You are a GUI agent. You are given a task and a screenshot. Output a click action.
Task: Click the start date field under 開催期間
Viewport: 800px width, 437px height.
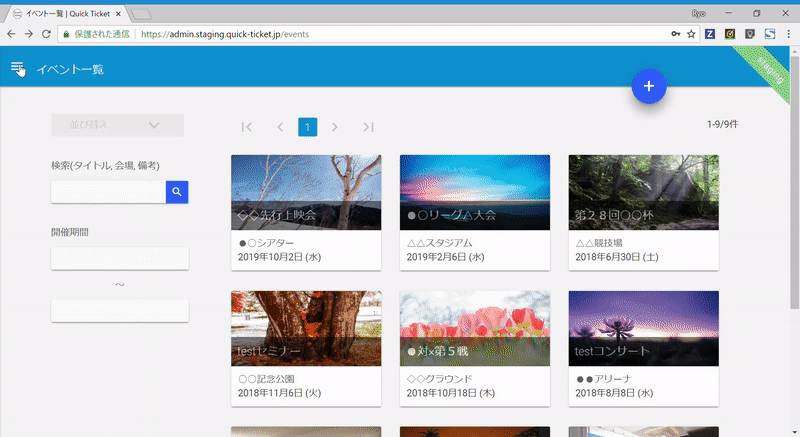(120, 259)
